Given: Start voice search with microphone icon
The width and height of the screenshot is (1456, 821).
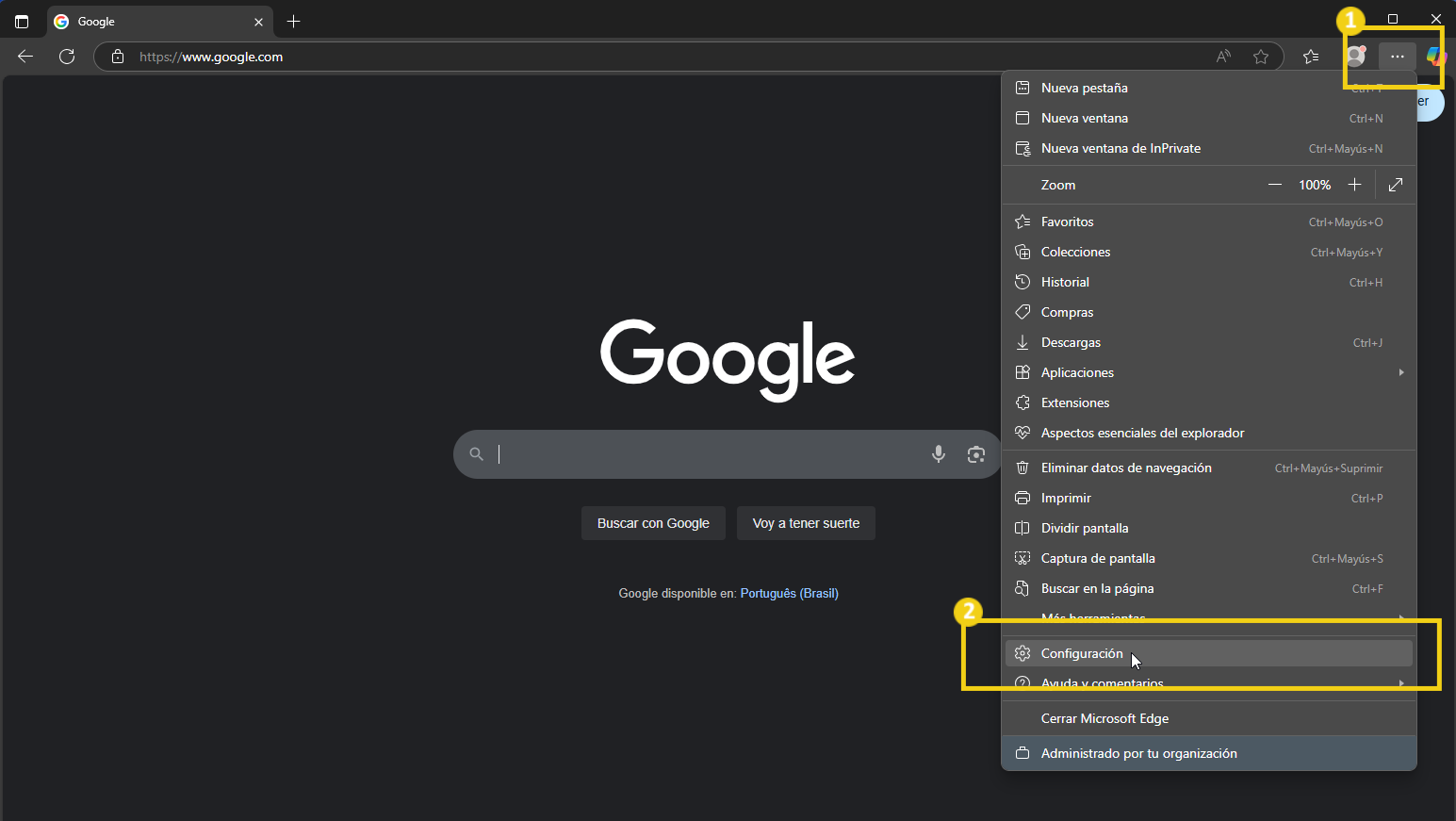Looking at the screenshot, I should [939, 454].
